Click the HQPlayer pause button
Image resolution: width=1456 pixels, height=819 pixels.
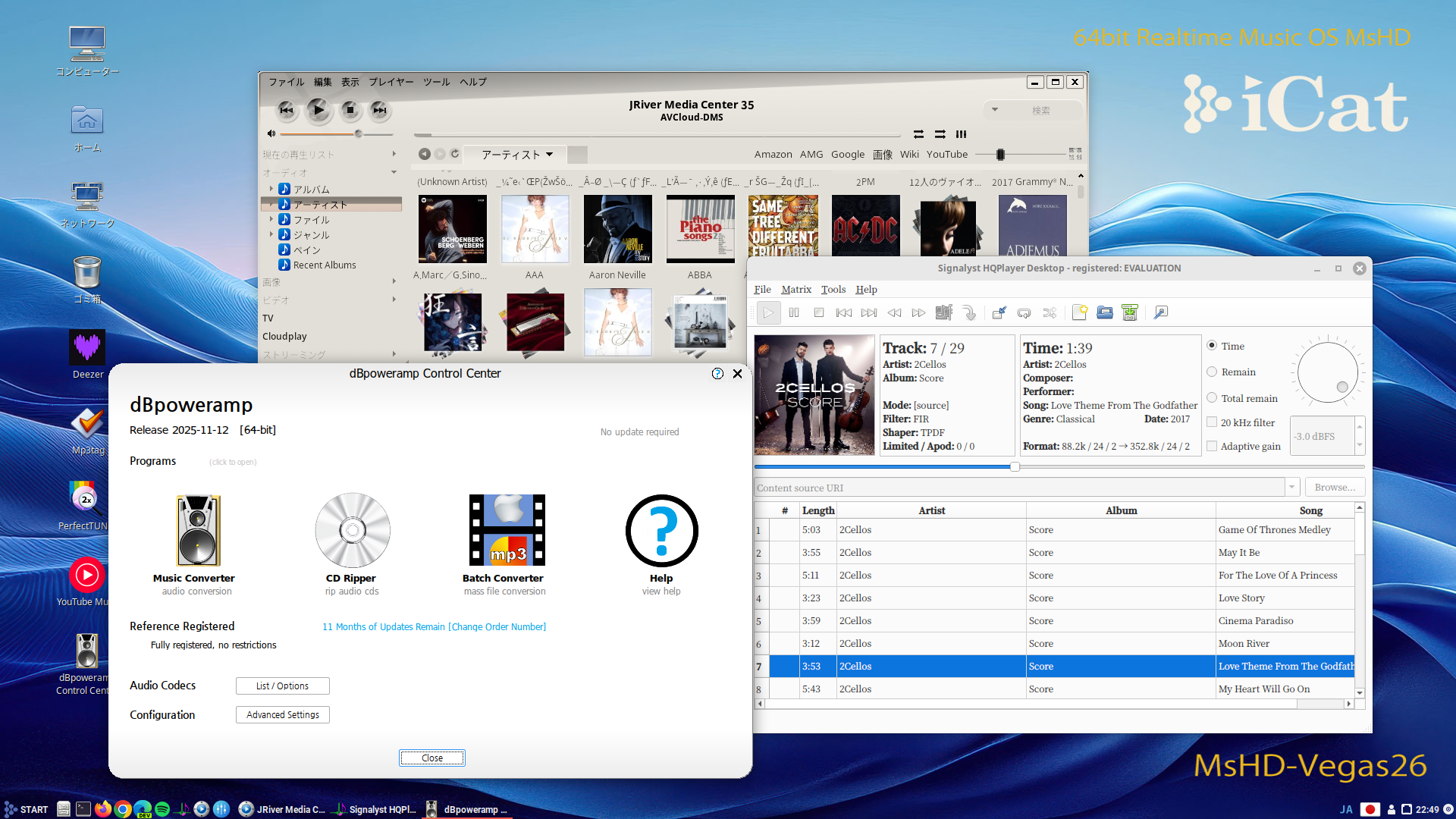point(794,312)
